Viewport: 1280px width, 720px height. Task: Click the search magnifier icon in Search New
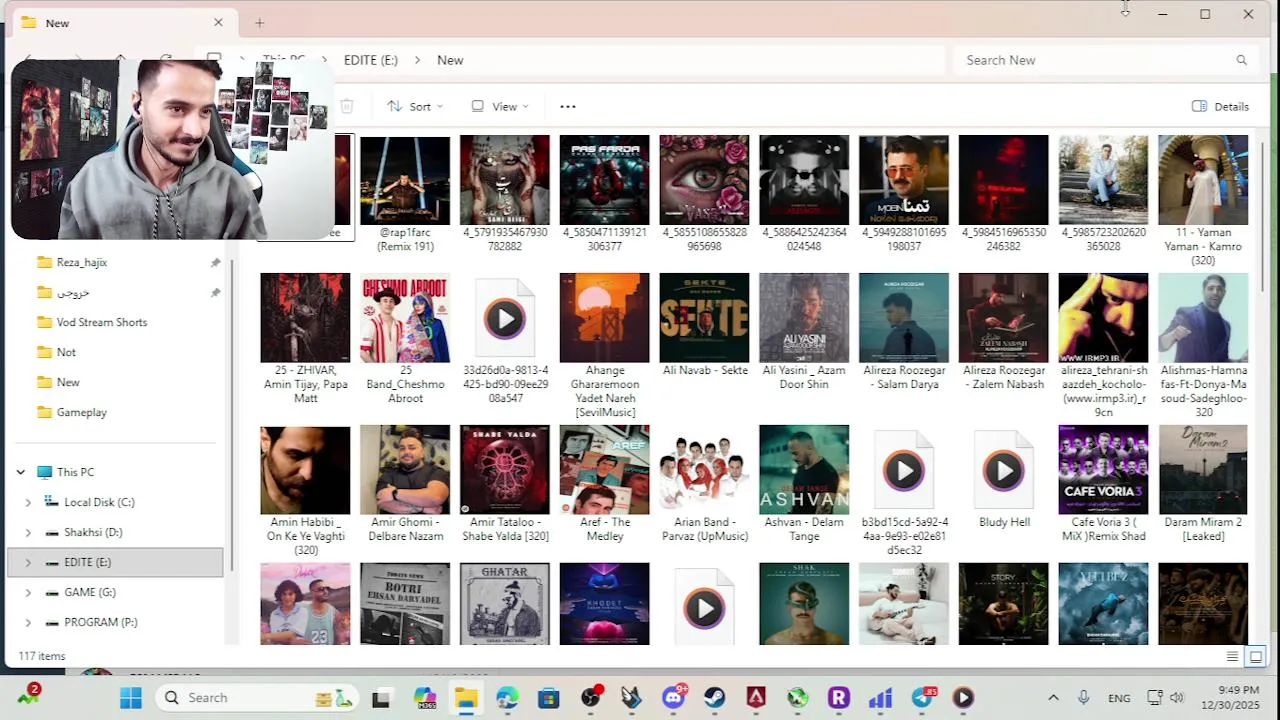pos(1241,60)
